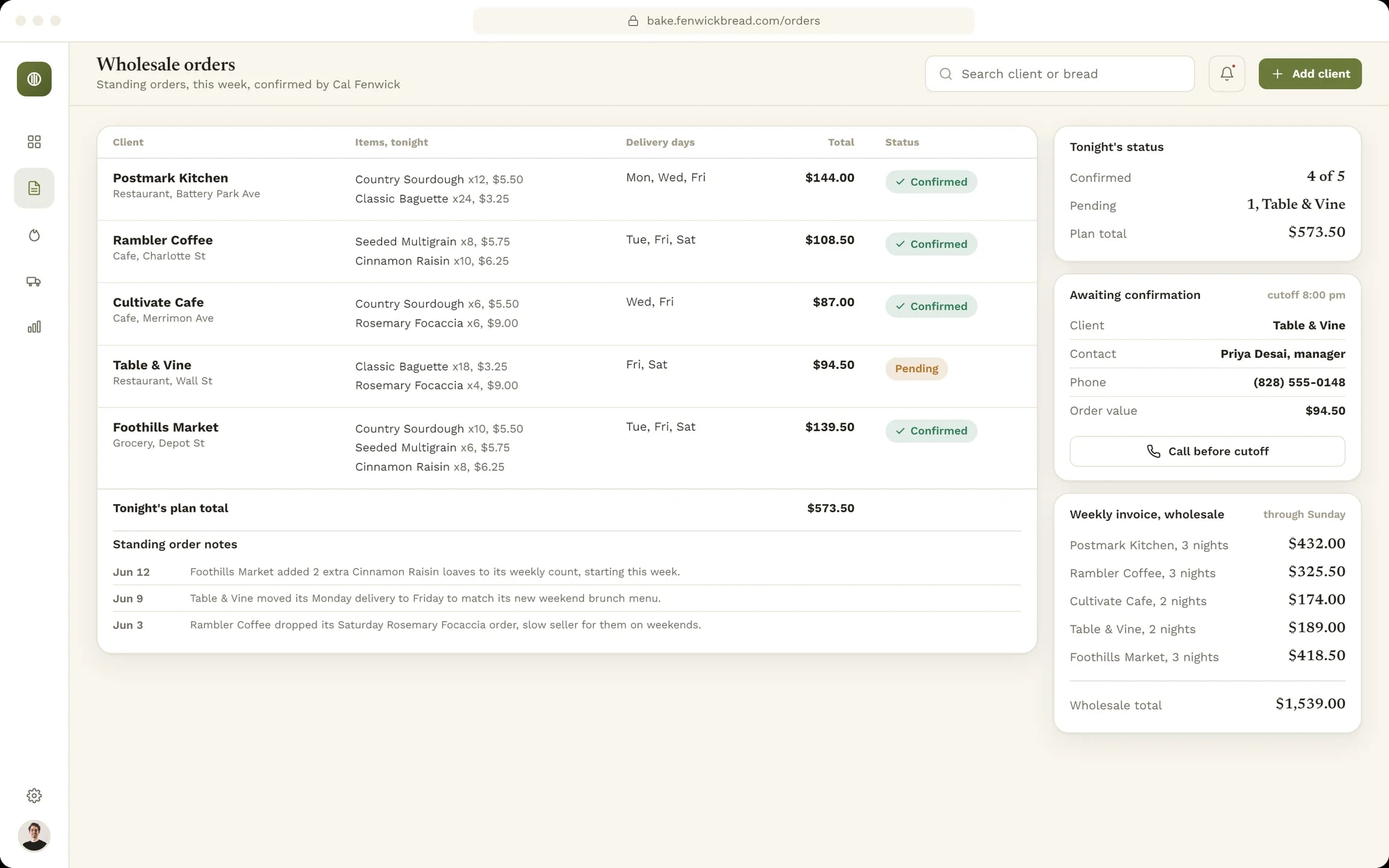Image resolution: width=1389 pixels, height=868 pixels.
Task: Click Table & Vine's Pending status badge
Action: [916, 368]
